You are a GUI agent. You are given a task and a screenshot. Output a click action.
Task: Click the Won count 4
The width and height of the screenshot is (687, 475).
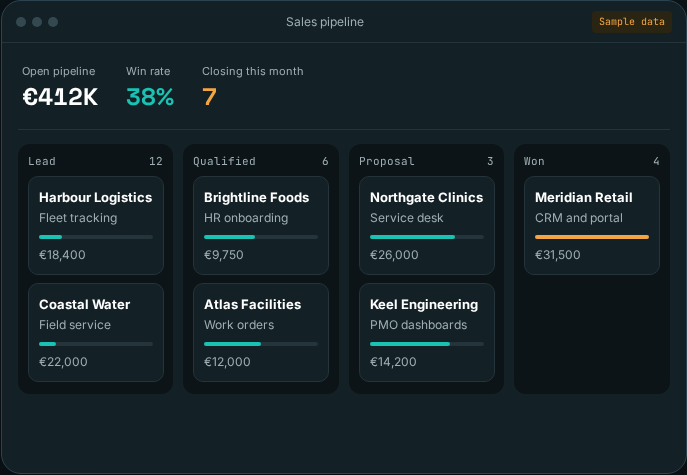click(656, 161)
